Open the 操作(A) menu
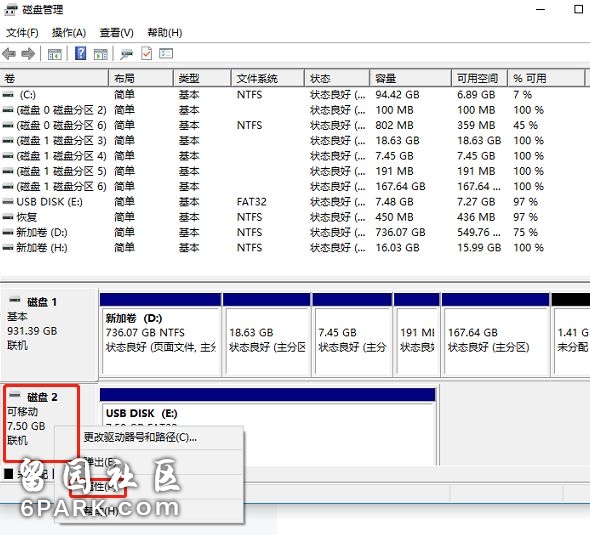This screenshot has width=590, height=535. pyautogui.click(x=69, y=33)
